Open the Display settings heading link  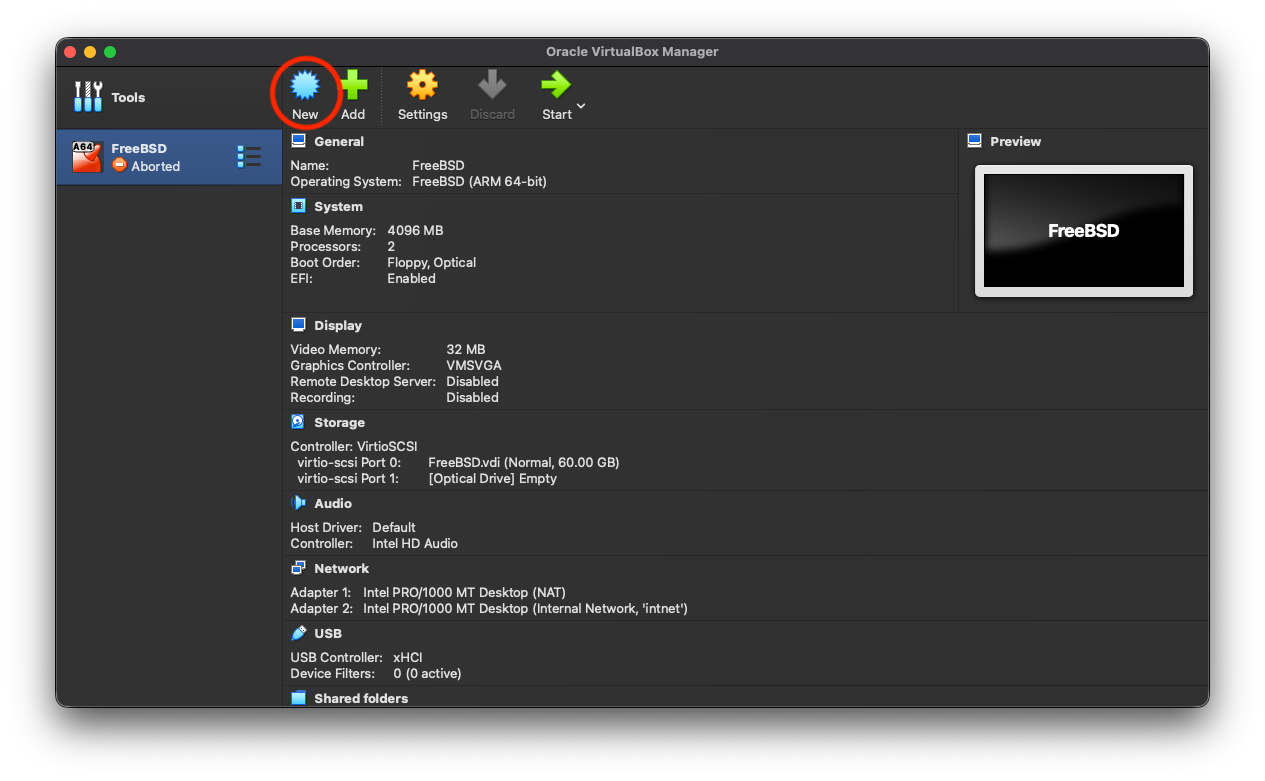(x=338, y=326)
